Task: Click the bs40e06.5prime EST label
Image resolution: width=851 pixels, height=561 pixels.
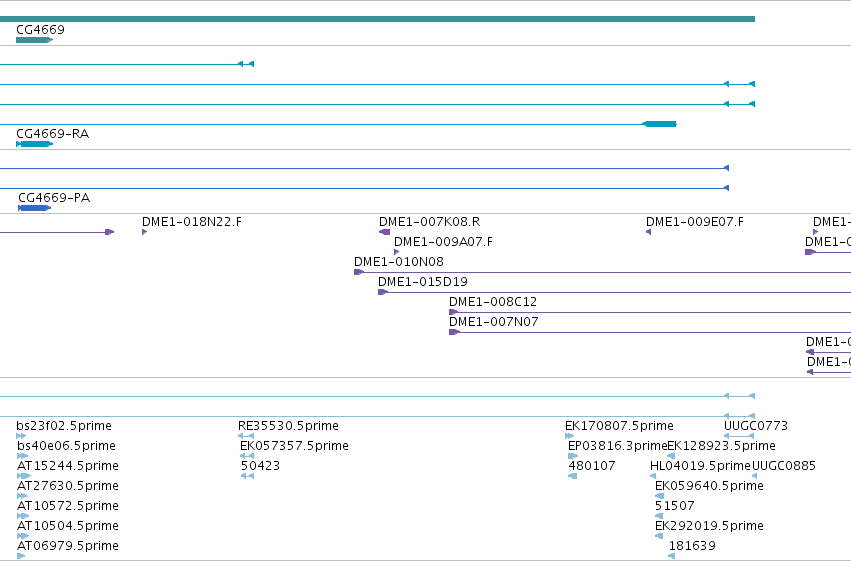Action: coord(66,446)
